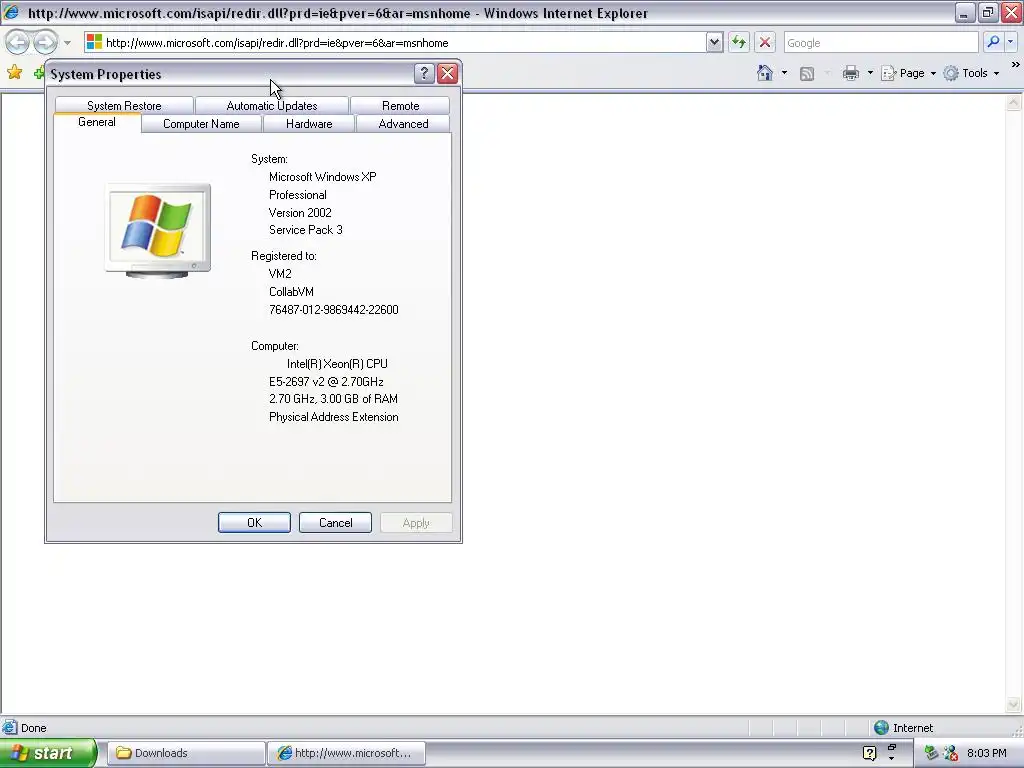Viewport: 1024px width, 768px height.
Task: Click the IE page scrollbar down arrow
Action: point(1014,704)
